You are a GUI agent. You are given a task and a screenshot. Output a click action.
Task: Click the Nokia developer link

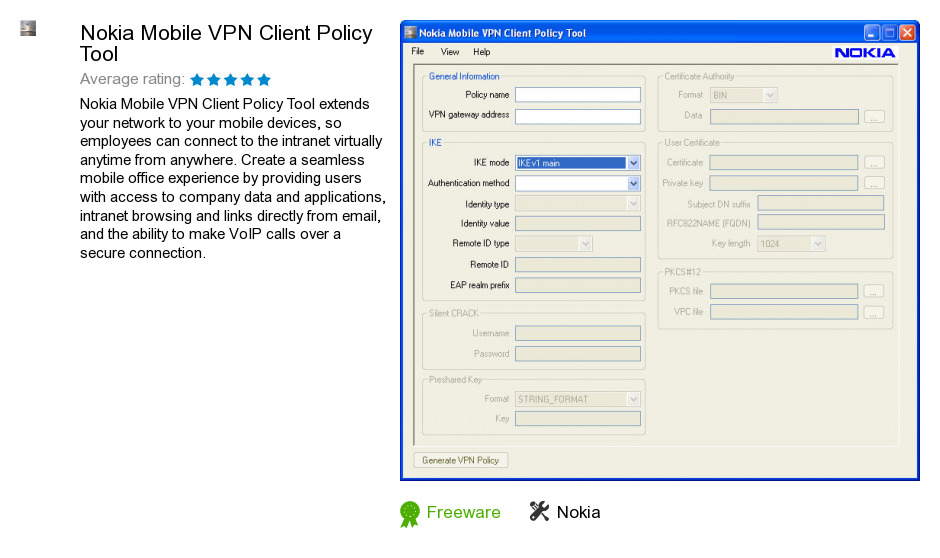point(579,512)
